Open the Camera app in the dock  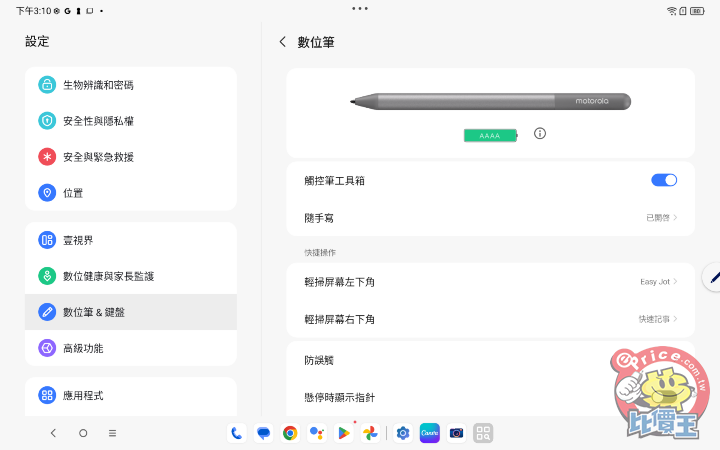click(456, 433)
